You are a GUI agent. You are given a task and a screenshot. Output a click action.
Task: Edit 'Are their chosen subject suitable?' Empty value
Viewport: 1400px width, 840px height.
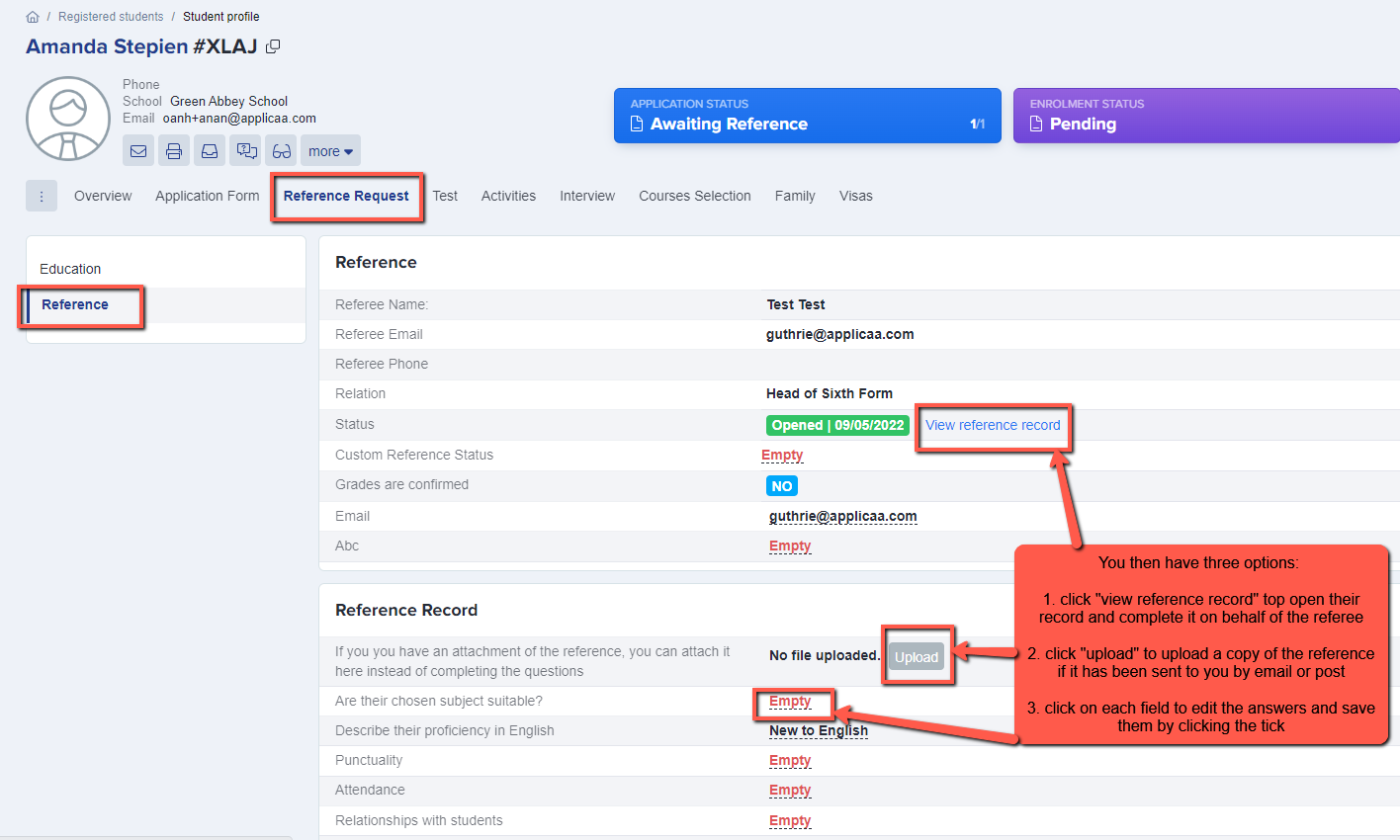coord(790,701)
